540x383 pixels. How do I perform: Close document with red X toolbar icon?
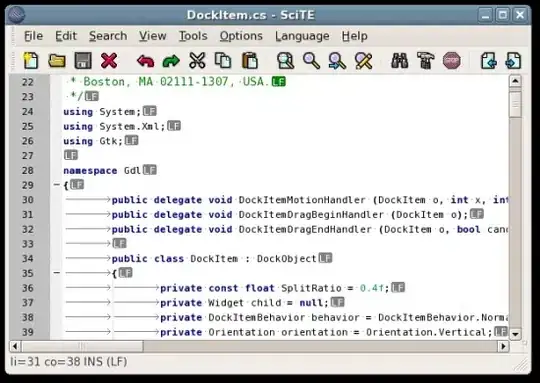(109, 61)
